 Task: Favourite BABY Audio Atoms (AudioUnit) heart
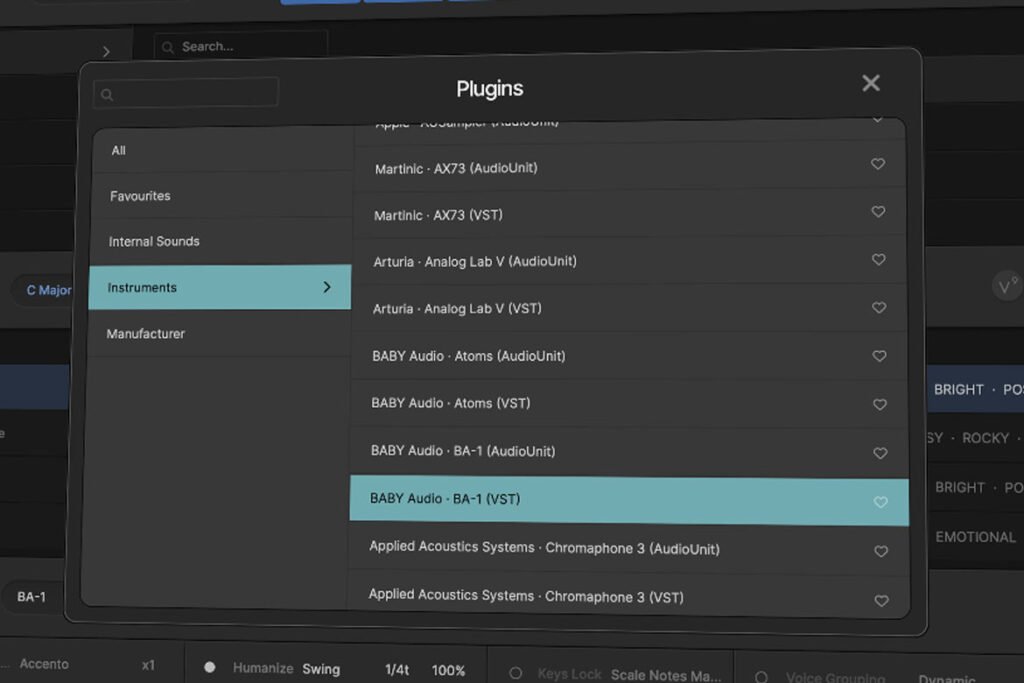pyautogui.click(x=880, y=356)
